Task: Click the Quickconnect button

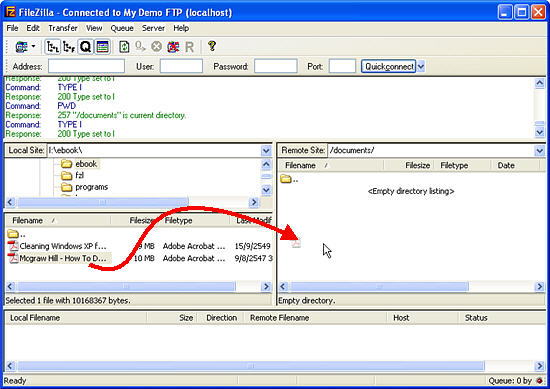Action: coord(389,66)
